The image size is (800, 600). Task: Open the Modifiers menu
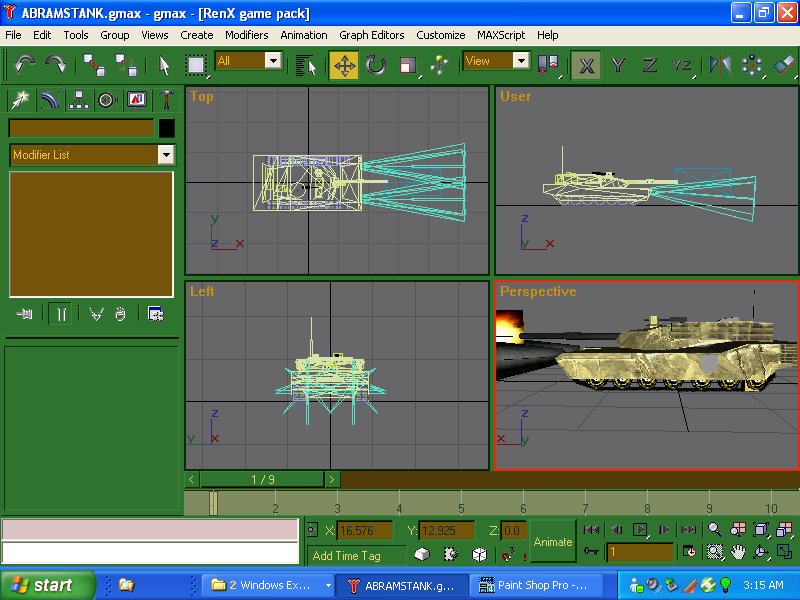[x=246, y=35]
